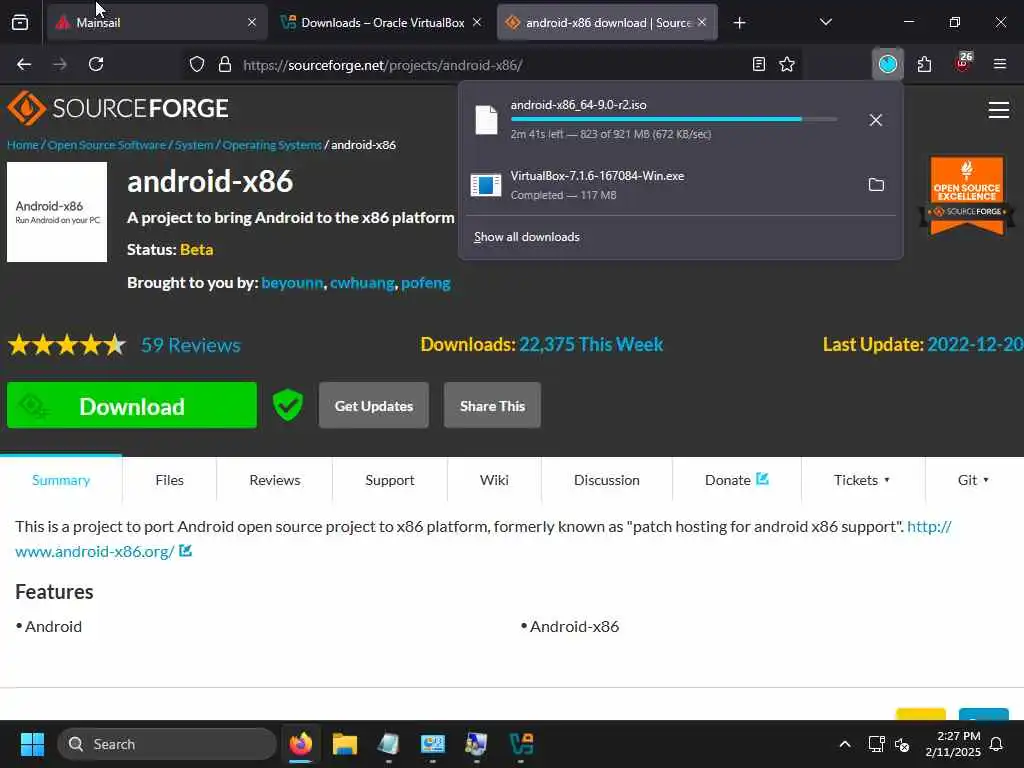Image resolution: width=1024 pixels, height=768 pixels.
Task: Click the SourceForge logo
Action: click(118, 108)
